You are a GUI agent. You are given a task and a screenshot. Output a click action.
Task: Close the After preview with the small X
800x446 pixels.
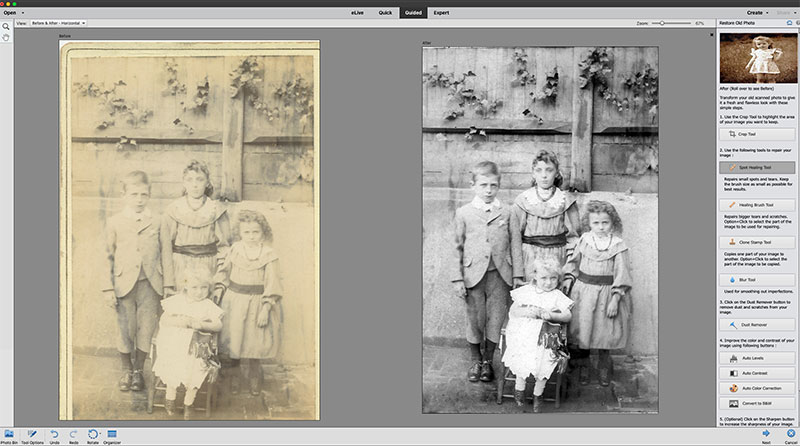712,35
